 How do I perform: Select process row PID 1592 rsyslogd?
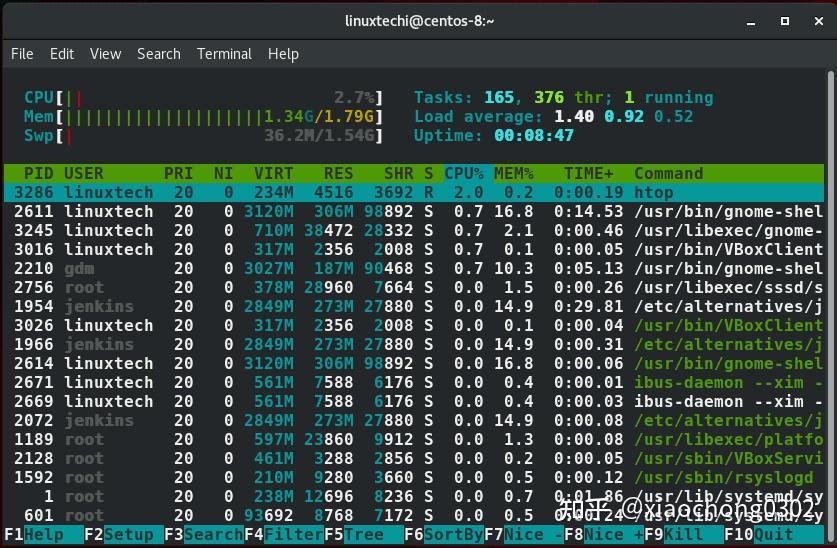point(414,478)
